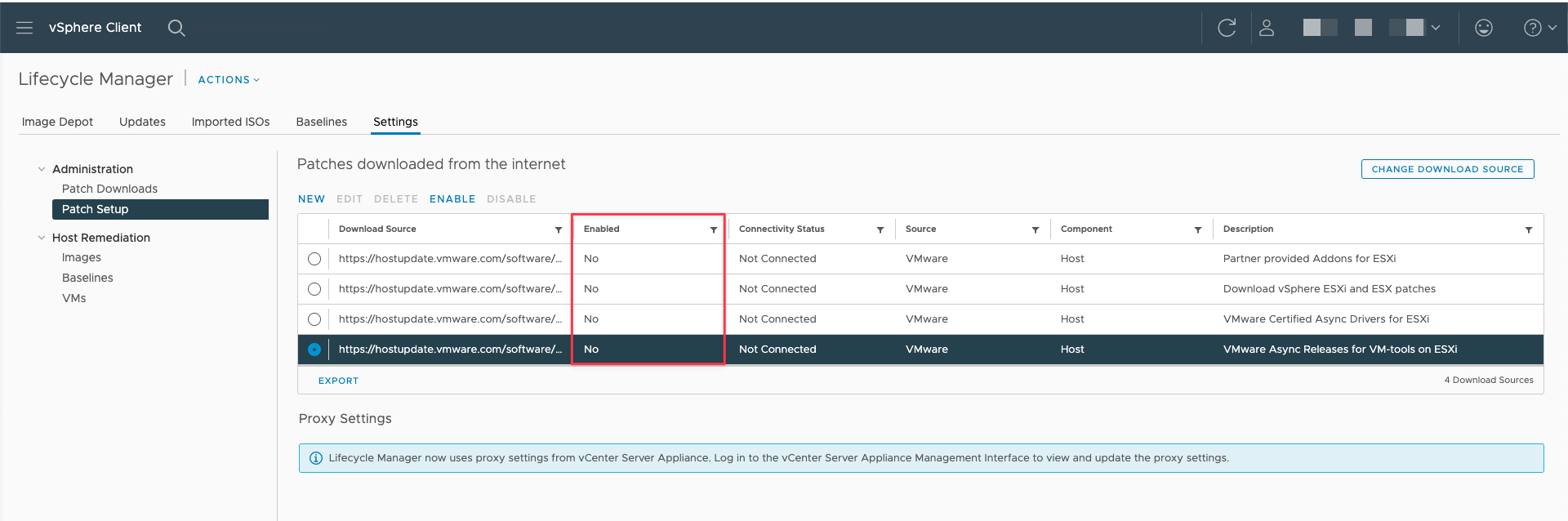This screenshot has width=1568, height=521.
Task: Open Images under Host Remediation
Action: [x=82, y=257]
